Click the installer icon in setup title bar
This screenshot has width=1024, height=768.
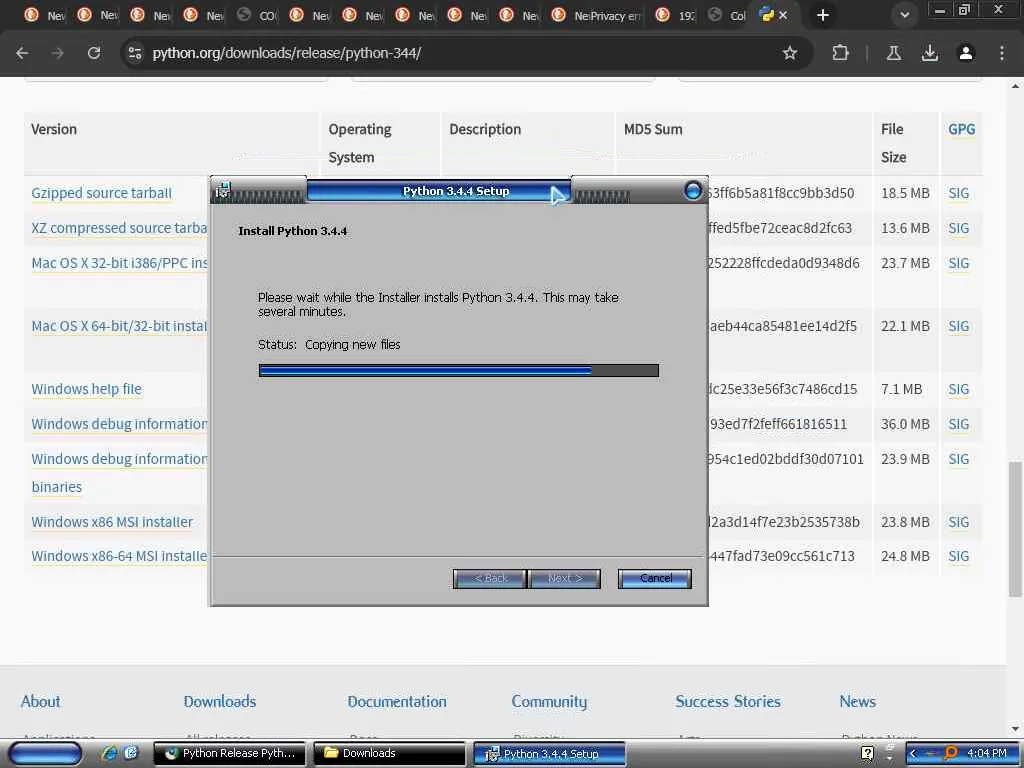click(x=223, y=190)
